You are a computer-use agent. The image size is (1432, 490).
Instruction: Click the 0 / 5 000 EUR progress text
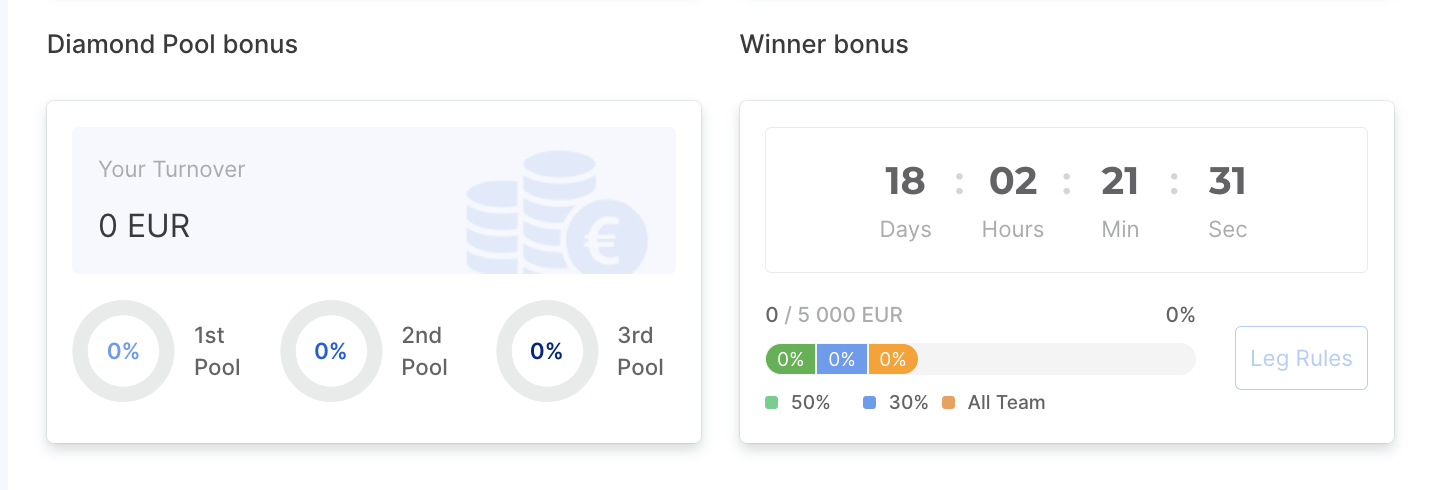coord(834,315)
